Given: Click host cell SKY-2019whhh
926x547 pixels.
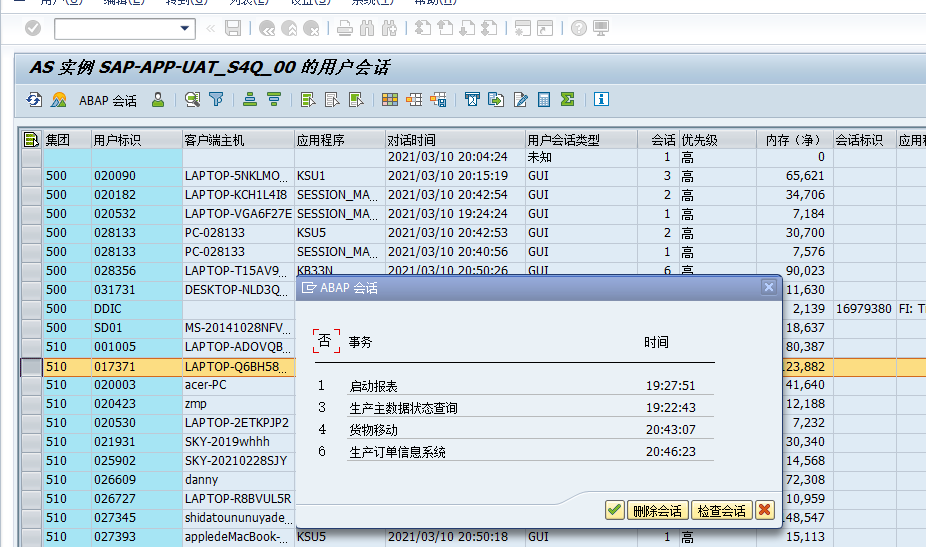Looking at the screenshot, I should 238,442.
